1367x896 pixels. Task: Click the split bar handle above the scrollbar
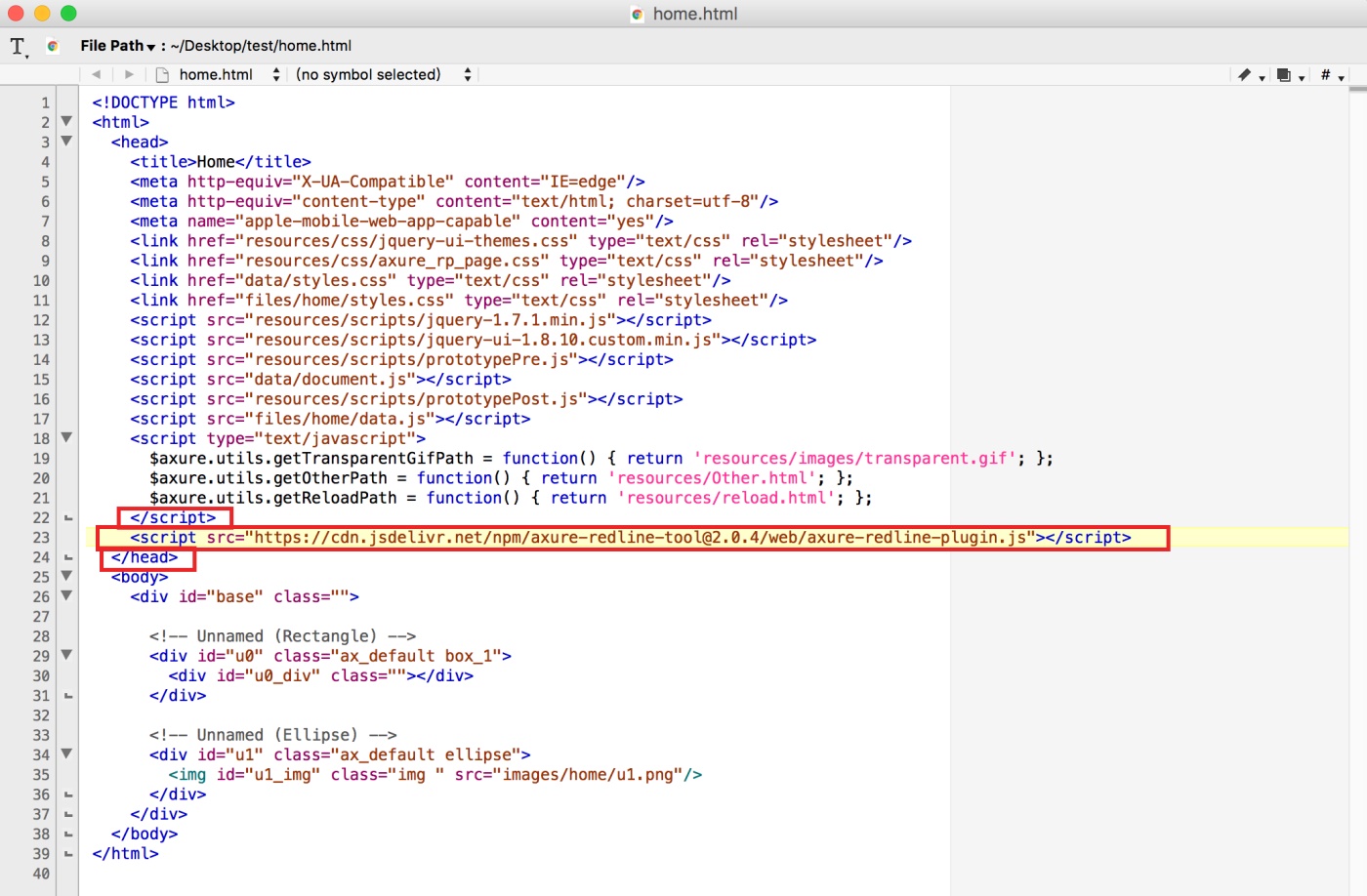1357,89
